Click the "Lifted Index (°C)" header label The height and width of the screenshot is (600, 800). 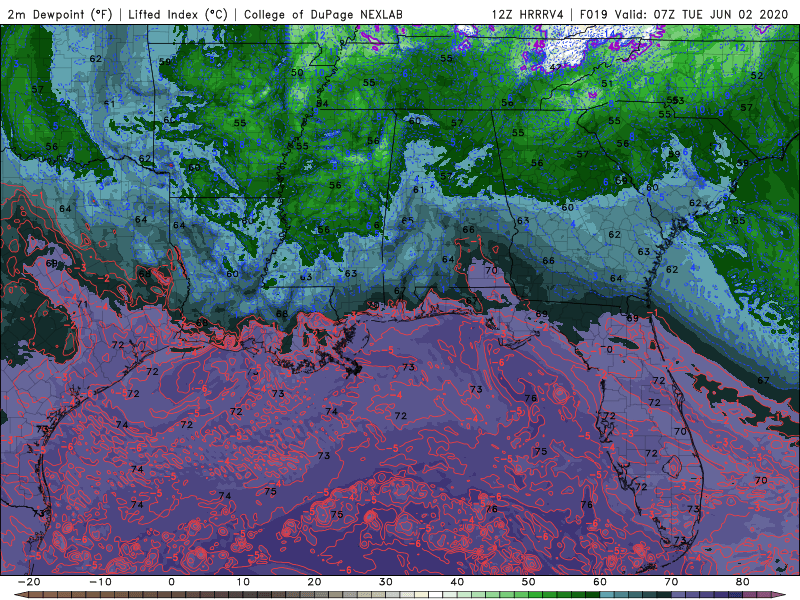click(178, 14)
